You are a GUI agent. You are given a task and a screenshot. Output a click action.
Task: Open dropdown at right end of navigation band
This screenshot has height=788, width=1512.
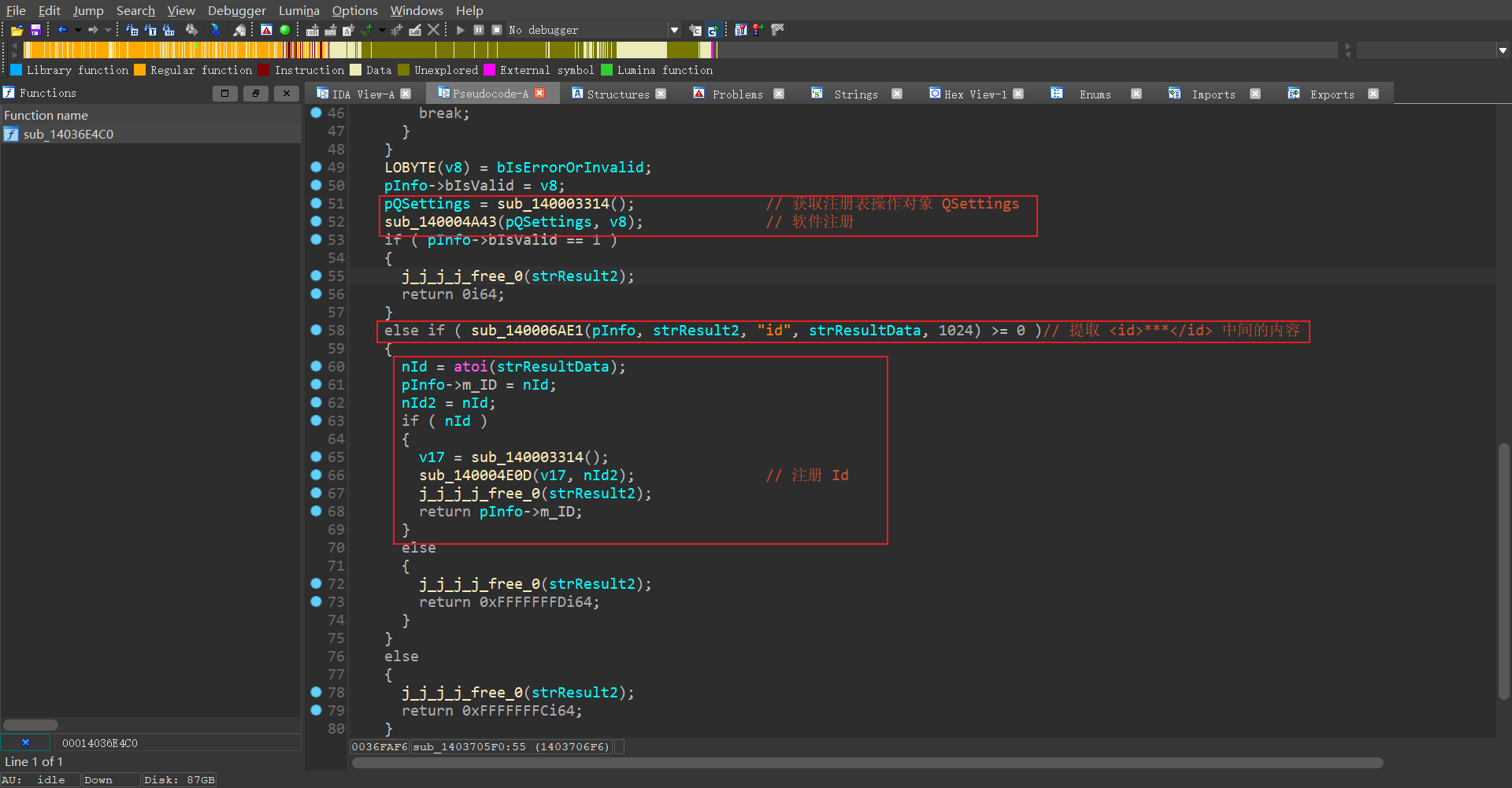(x=1503, y=50)
